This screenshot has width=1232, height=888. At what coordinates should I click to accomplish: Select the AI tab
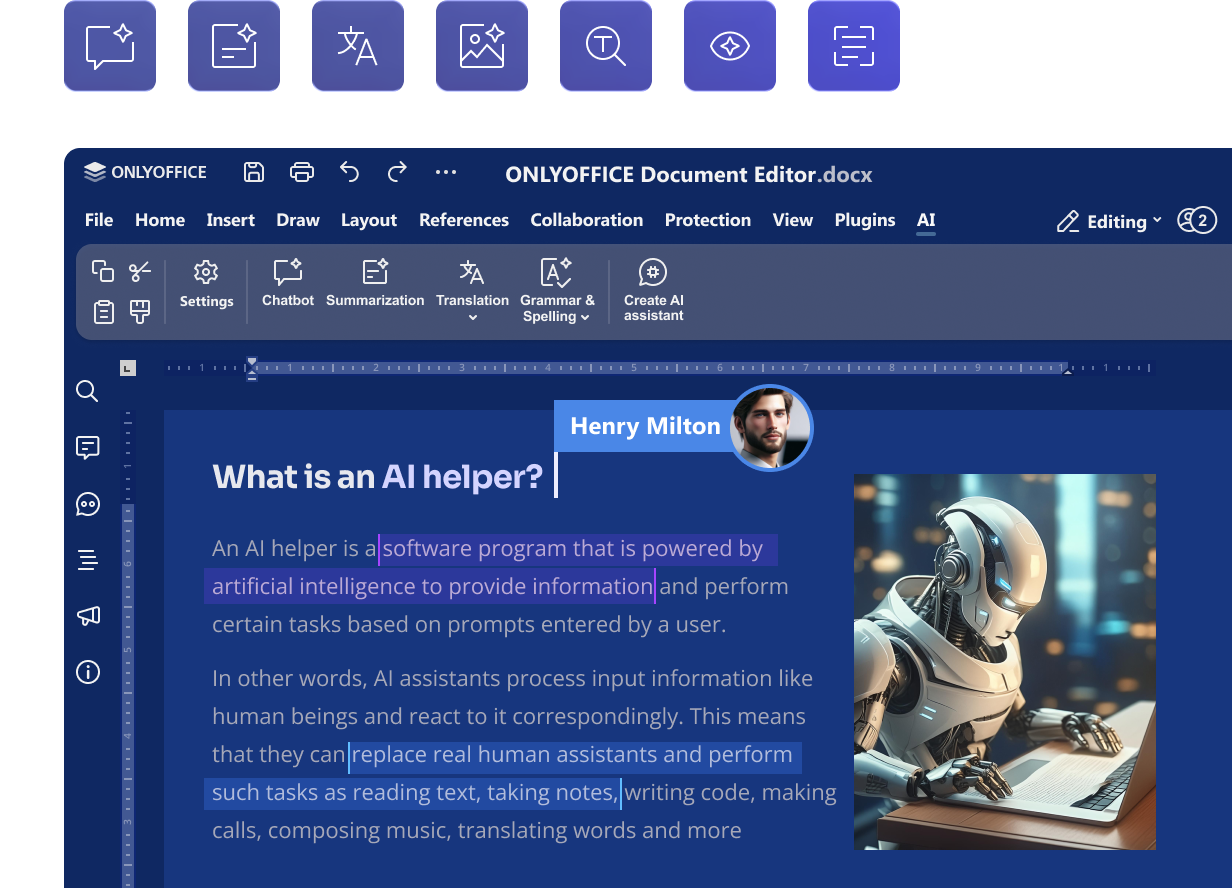click(926, 220)
